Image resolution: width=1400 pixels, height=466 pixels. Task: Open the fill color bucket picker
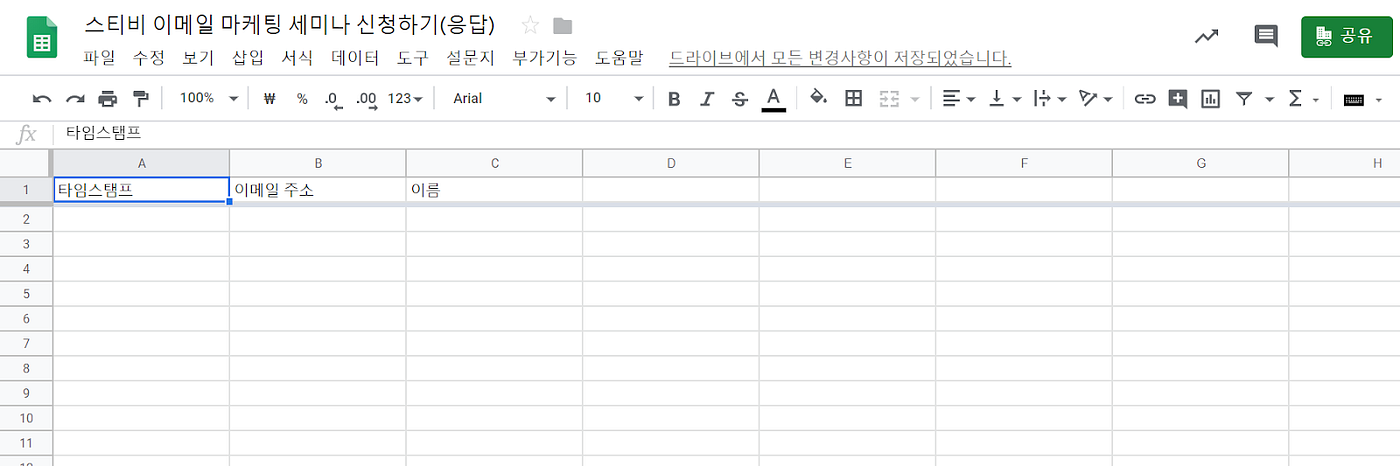(x=818, y=98)
